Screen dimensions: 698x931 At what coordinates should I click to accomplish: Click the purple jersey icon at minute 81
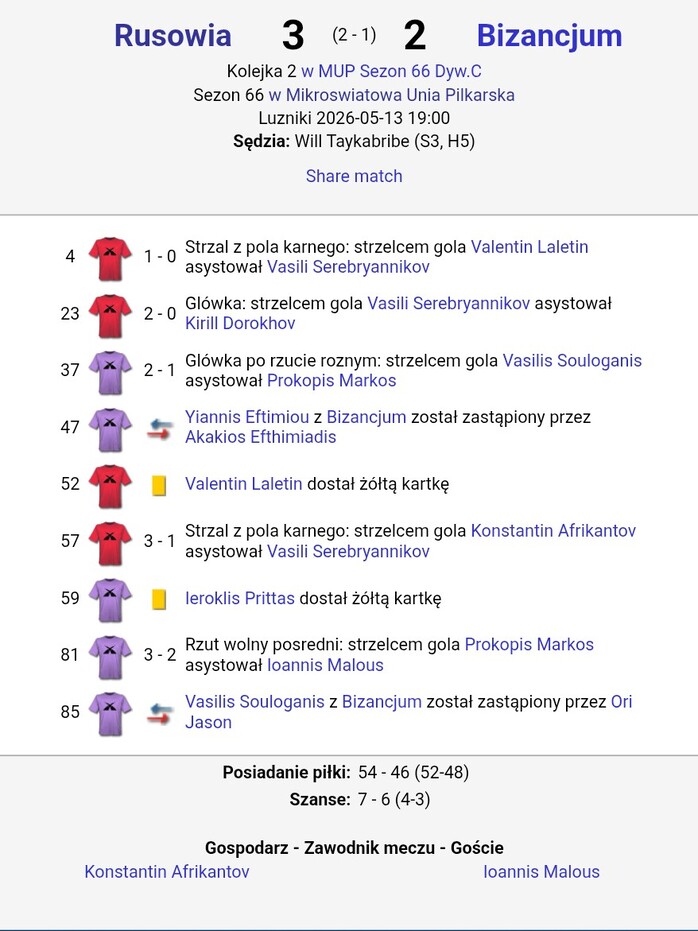tap(110, 657)
